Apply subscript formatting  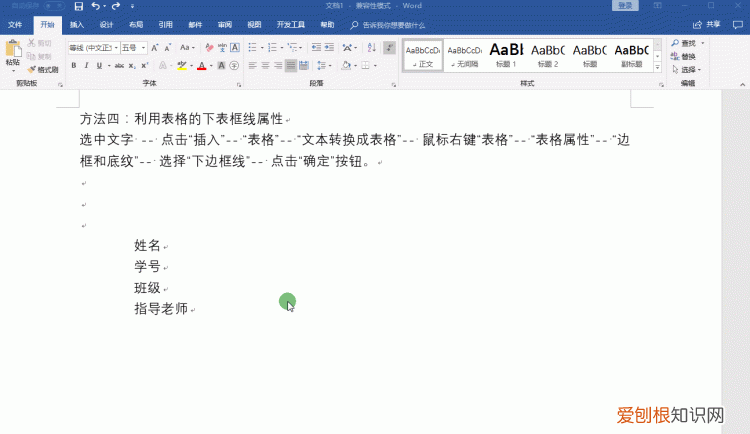[x=132, y=66]
